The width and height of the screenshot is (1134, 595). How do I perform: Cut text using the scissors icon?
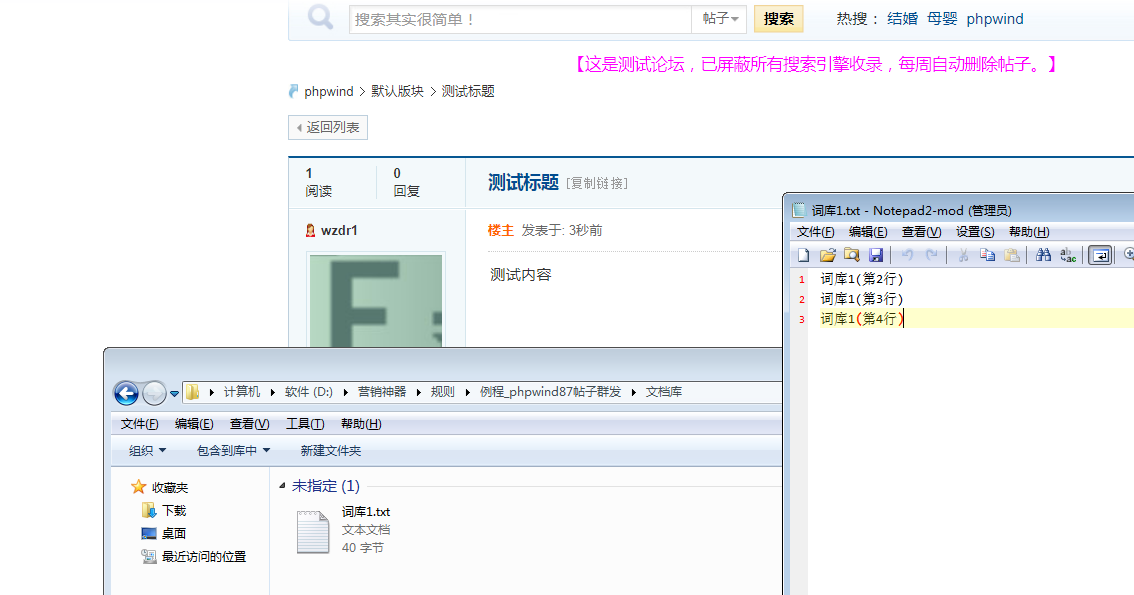[x=963, y=255]
